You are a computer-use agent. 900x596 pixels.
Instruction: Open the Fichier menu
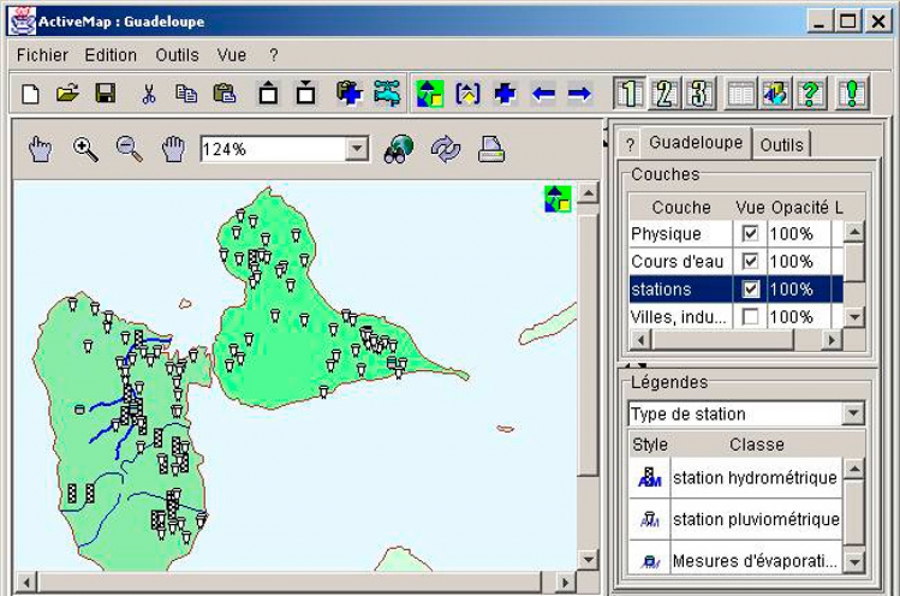tap(42, 55)
